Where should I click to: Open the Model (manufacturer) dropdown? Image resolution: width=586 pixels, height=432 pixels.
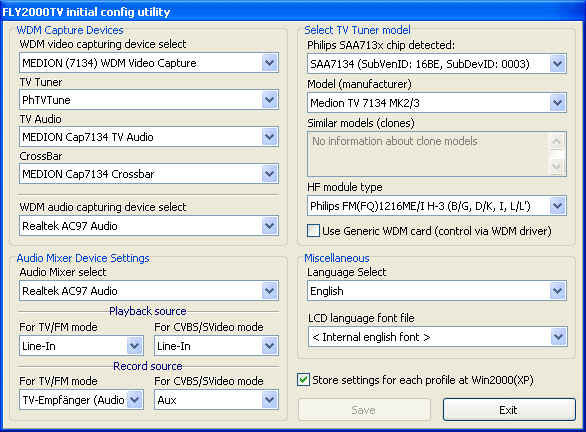tap(558, 103)
